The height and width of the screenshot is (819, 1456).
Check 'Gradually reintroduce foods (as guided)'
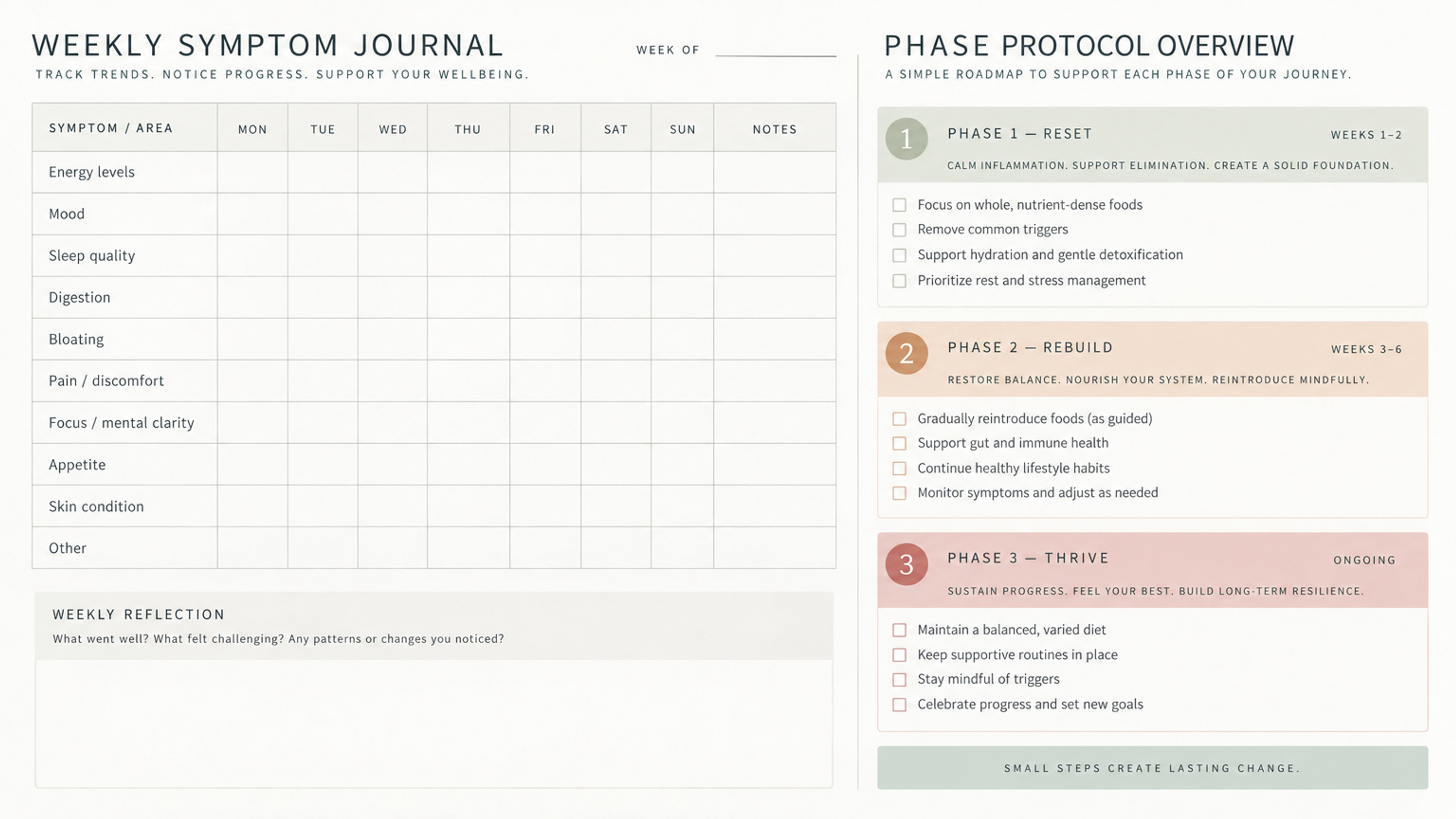click(899, 419)
